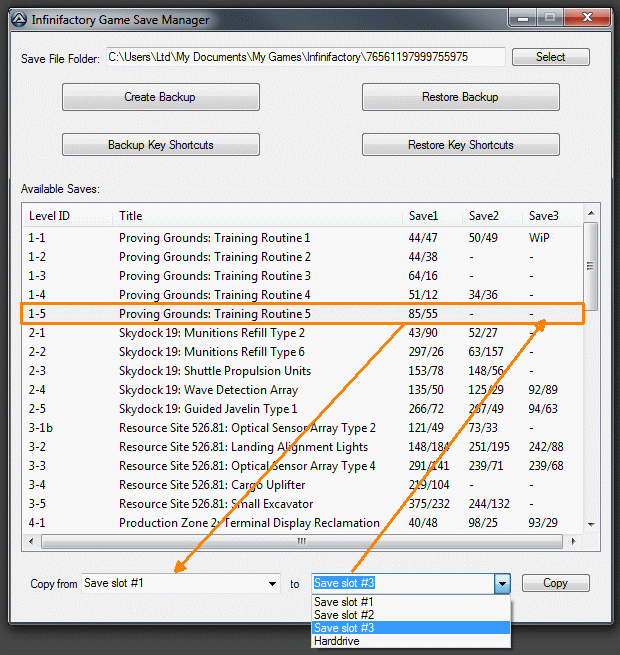620x655 pixels.
Task: Click level ID 2-4
Action: click(37, 390)
